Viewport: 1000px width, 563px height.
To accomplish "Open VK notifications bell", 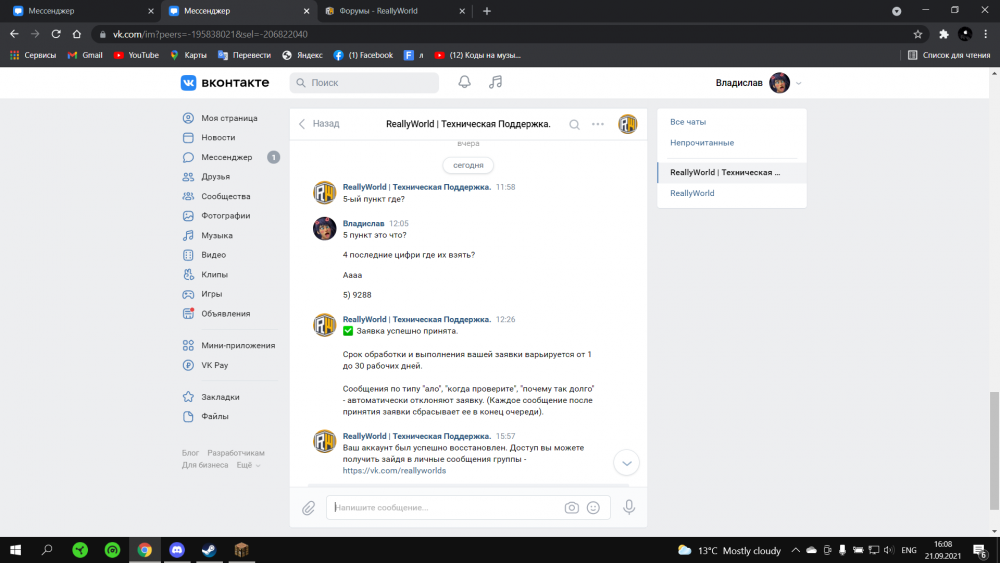I will 464,82.
